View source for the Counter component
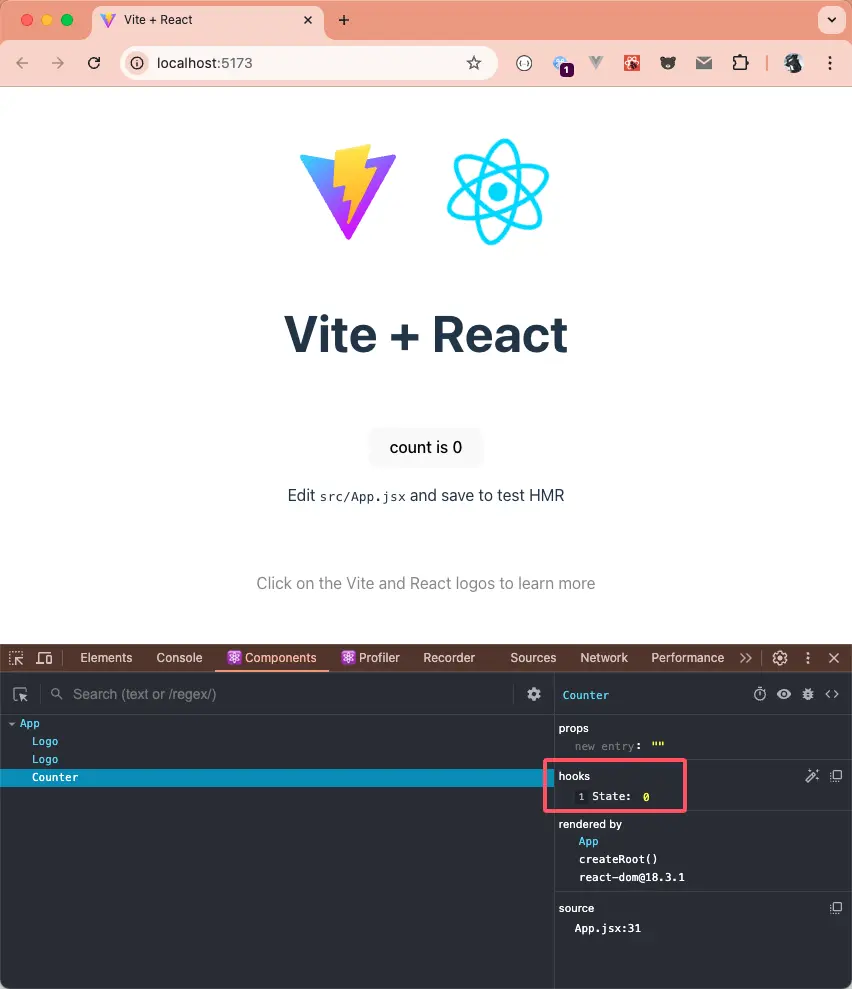The height and width of the screenshot is (989, 852). point(832,694)
